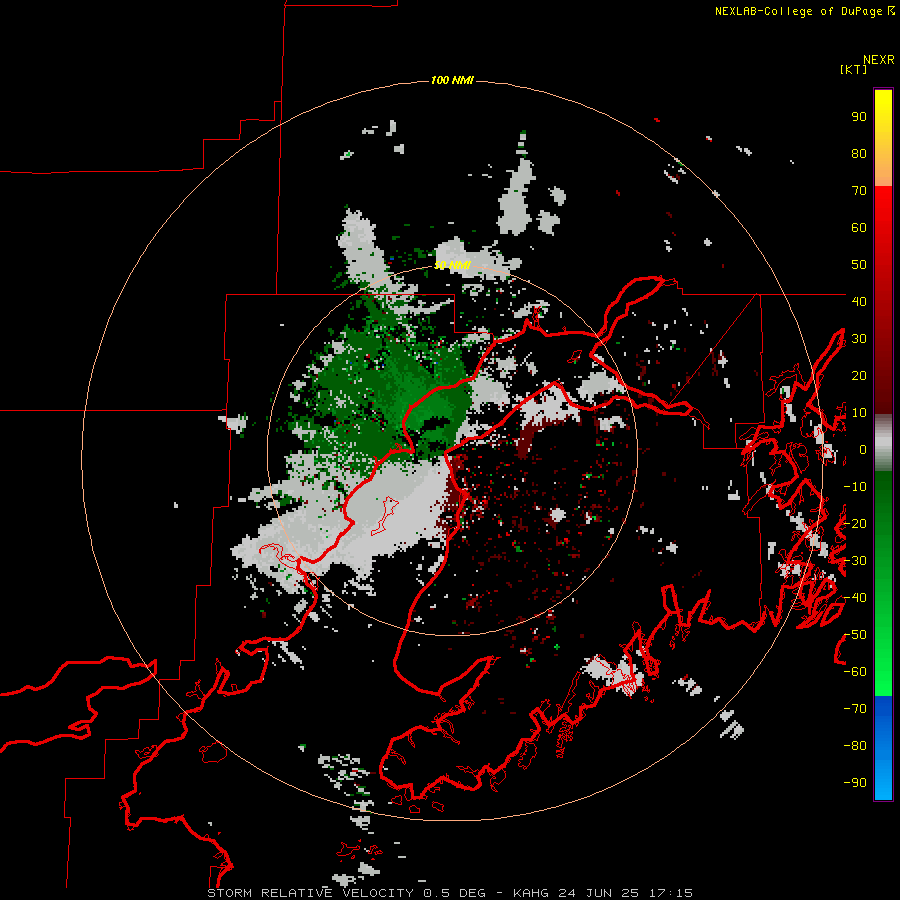Click the -30 scale value
This screenshot has height=900, width=900.
click(x=855, y=561)
